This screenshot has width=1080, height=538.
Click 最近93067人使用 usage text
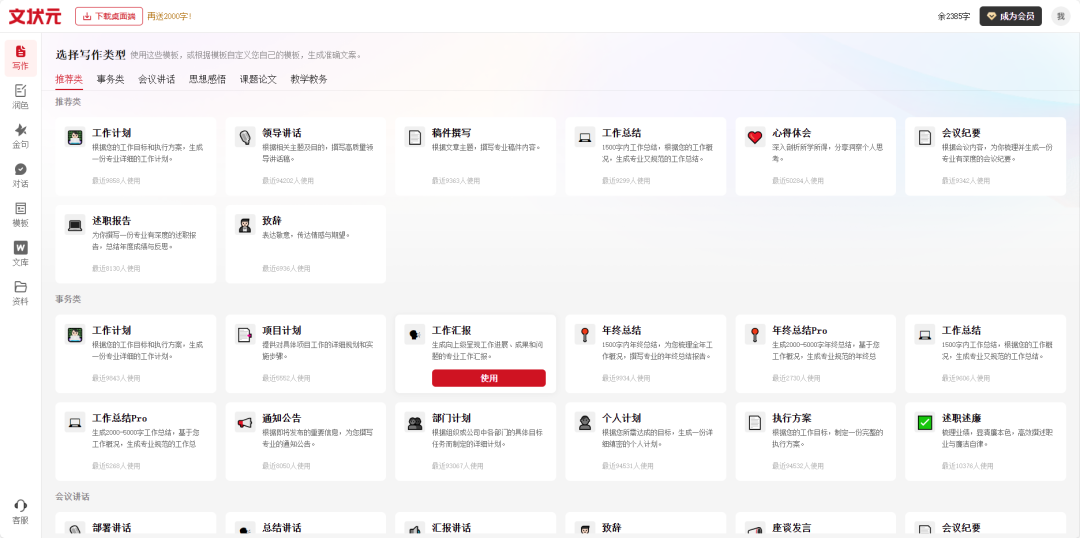[458, 466]
